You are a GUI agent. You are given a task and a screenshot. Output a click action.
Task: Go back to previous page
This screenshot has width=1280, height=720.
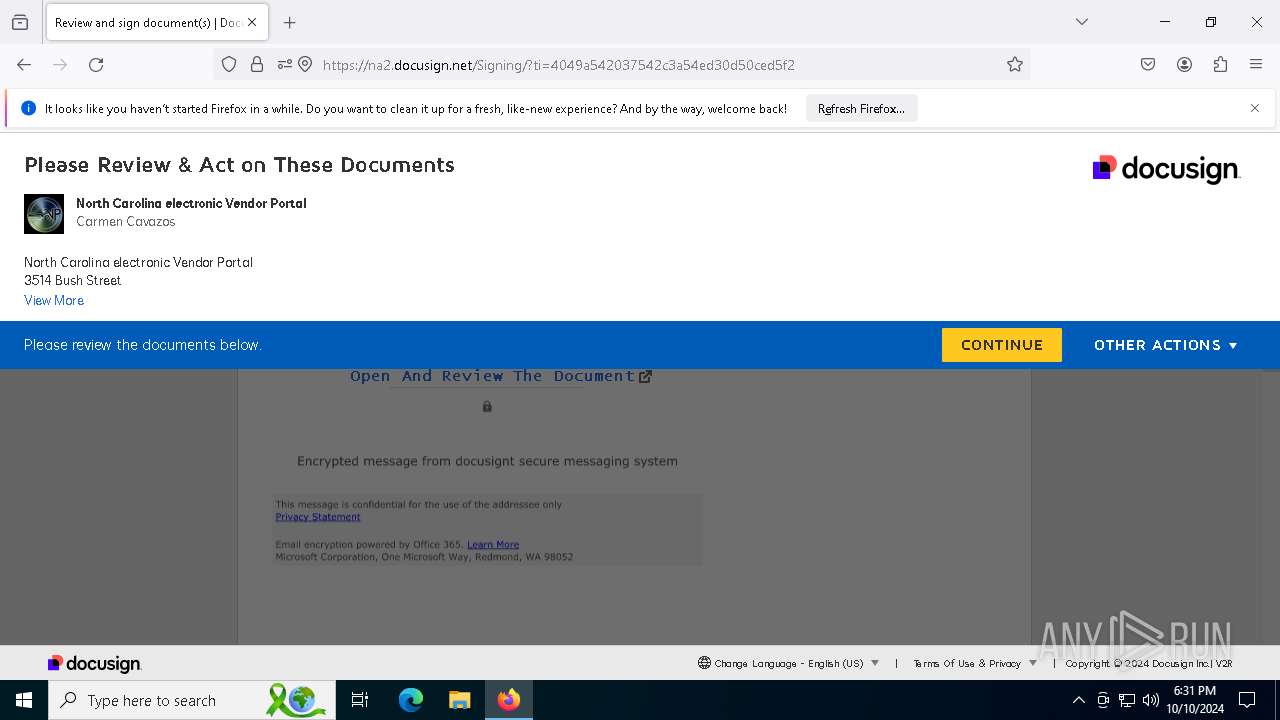click(24, 65)
